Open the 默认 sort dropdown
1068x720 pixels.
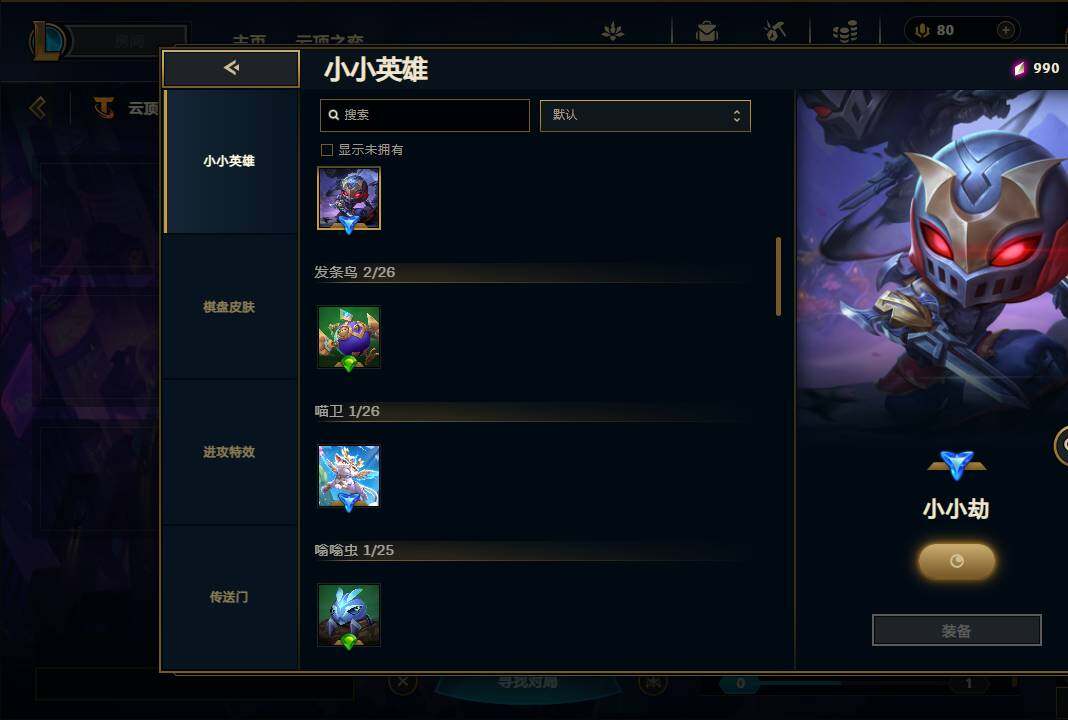645,116
